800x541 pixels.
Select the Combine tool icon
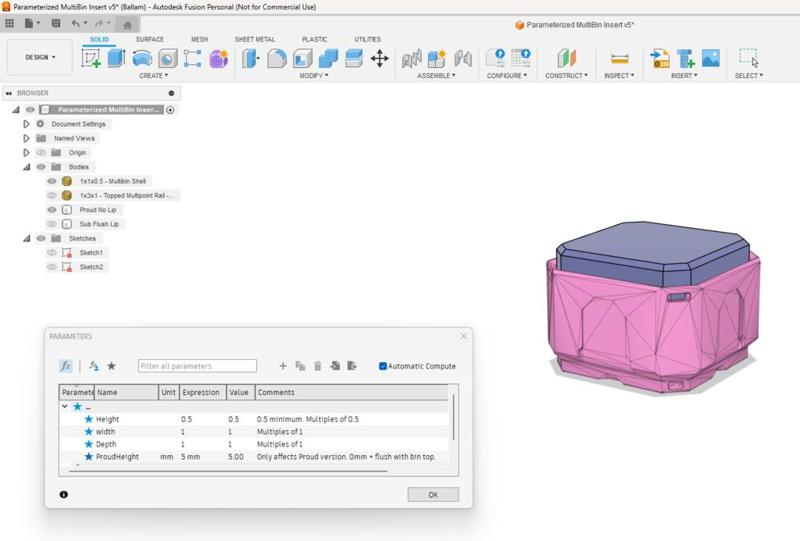coord(328,58)
